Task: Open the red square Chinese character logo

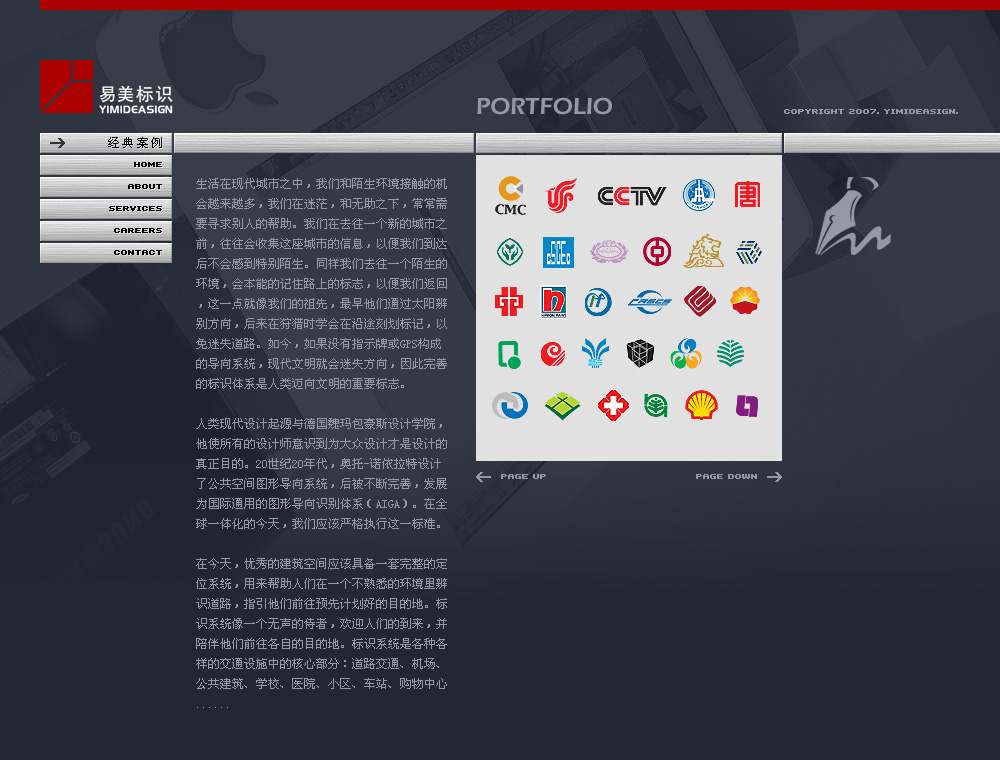Action: (747, 194)
